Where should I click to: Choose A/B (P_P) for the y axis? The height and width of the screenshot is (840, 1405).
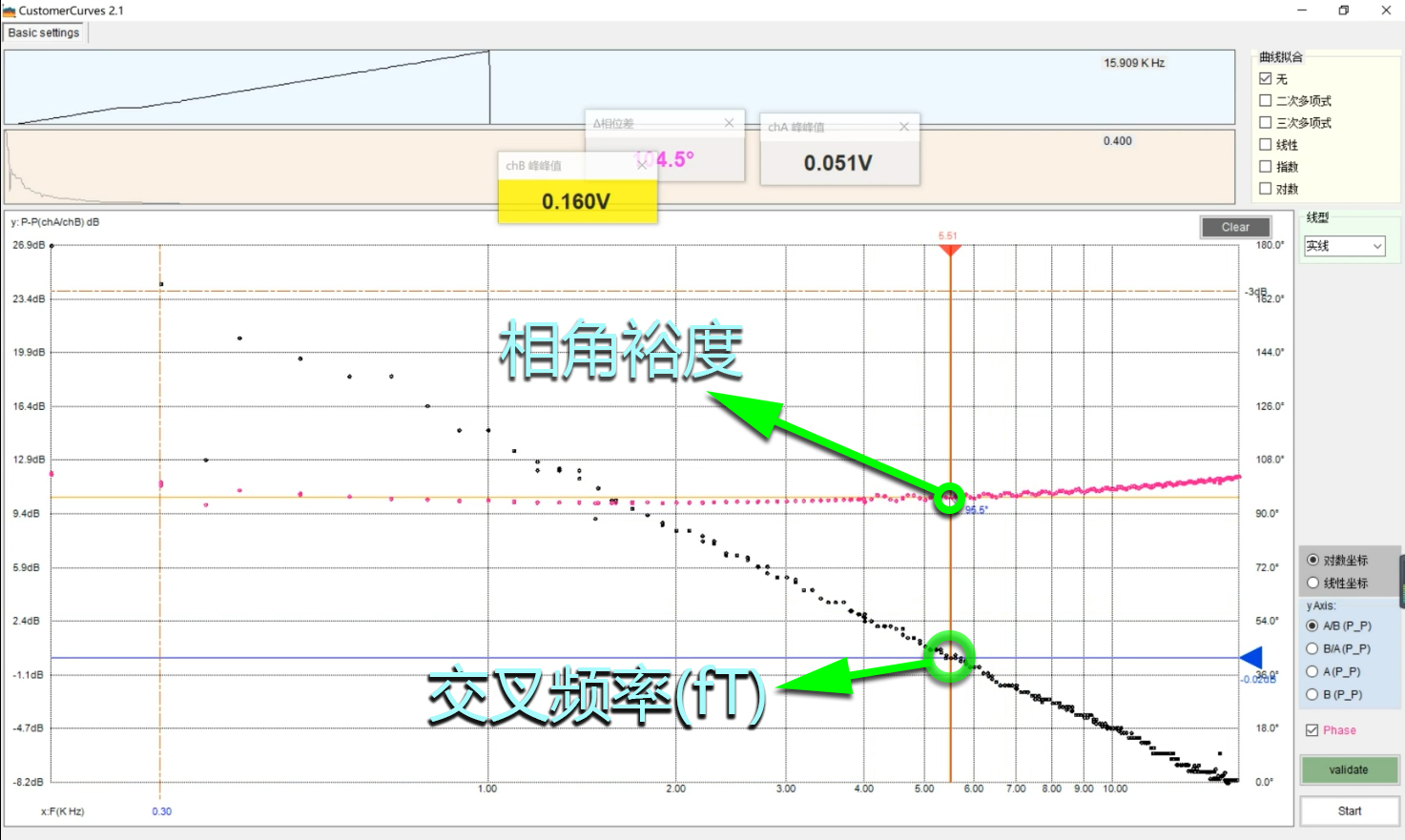1312,625
